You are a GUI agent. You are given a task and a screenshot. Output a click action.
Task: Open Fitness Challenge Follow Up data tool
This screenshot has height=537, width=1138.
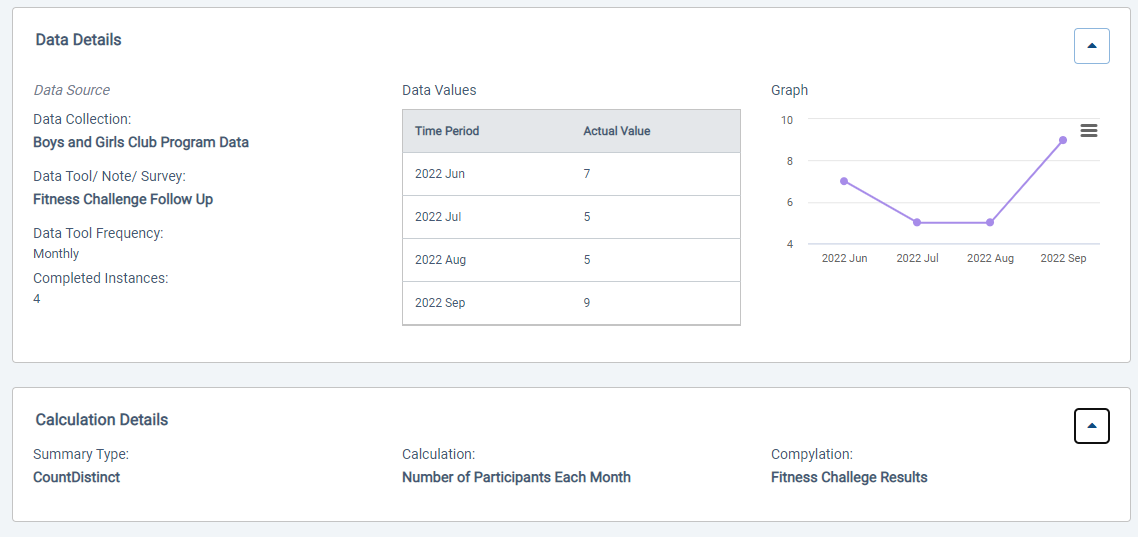click(x=123, y=199)
